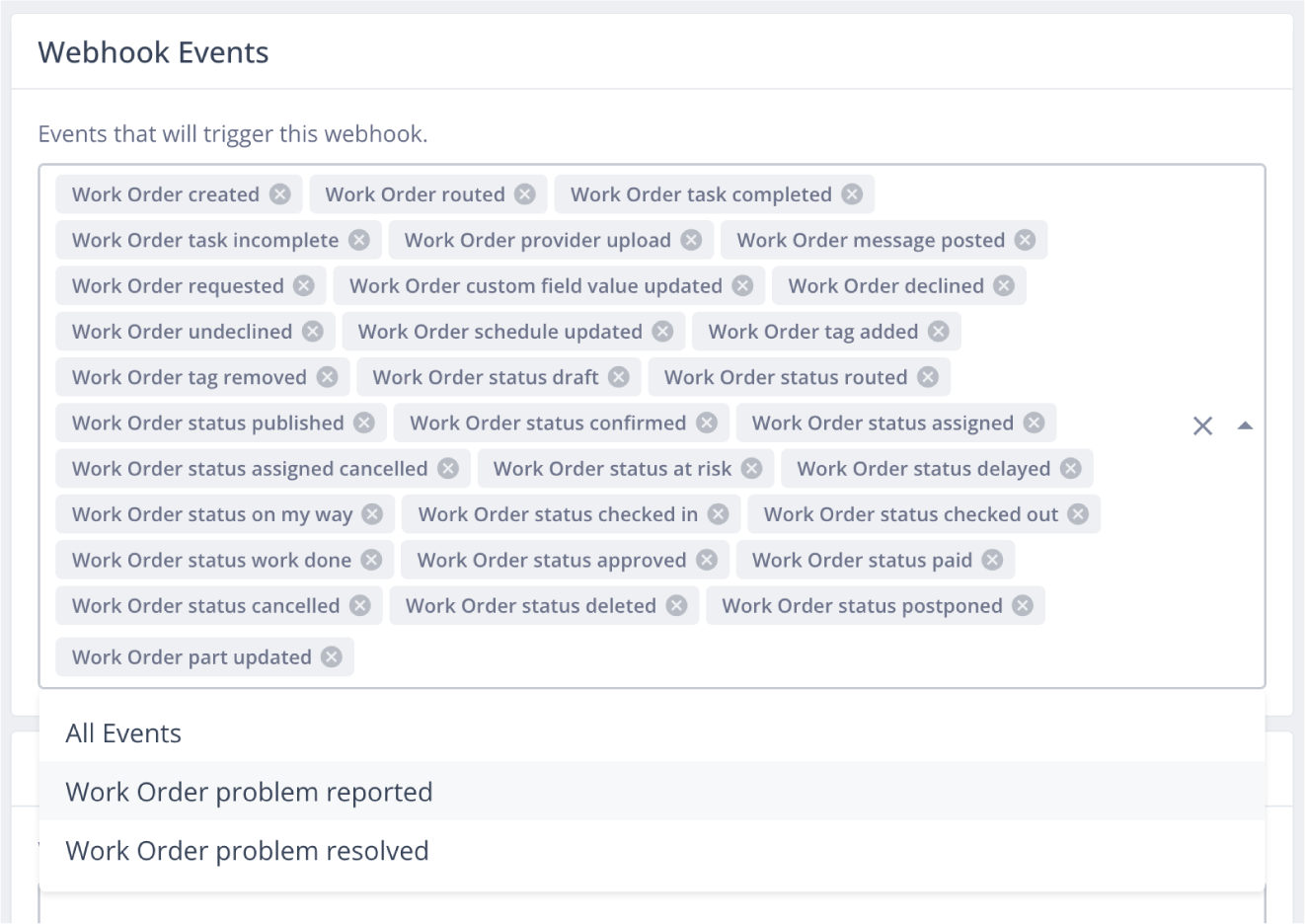Remove the 'Work Order routed' event chip
Viewport: 1305px width, 924px height.
click(525, 194)
